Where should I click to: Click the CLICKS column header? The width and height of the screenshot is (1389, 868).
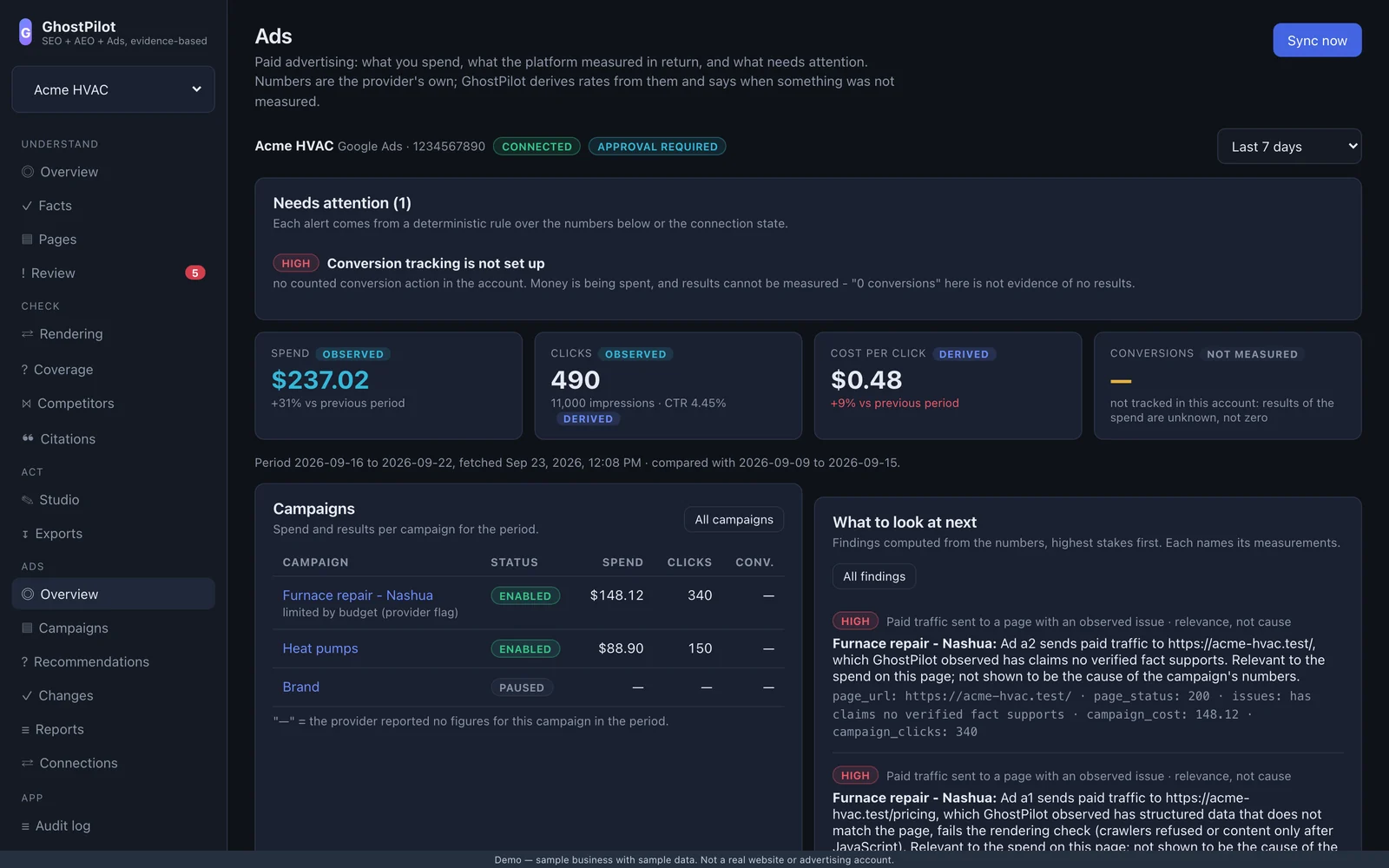click(689, 562)
